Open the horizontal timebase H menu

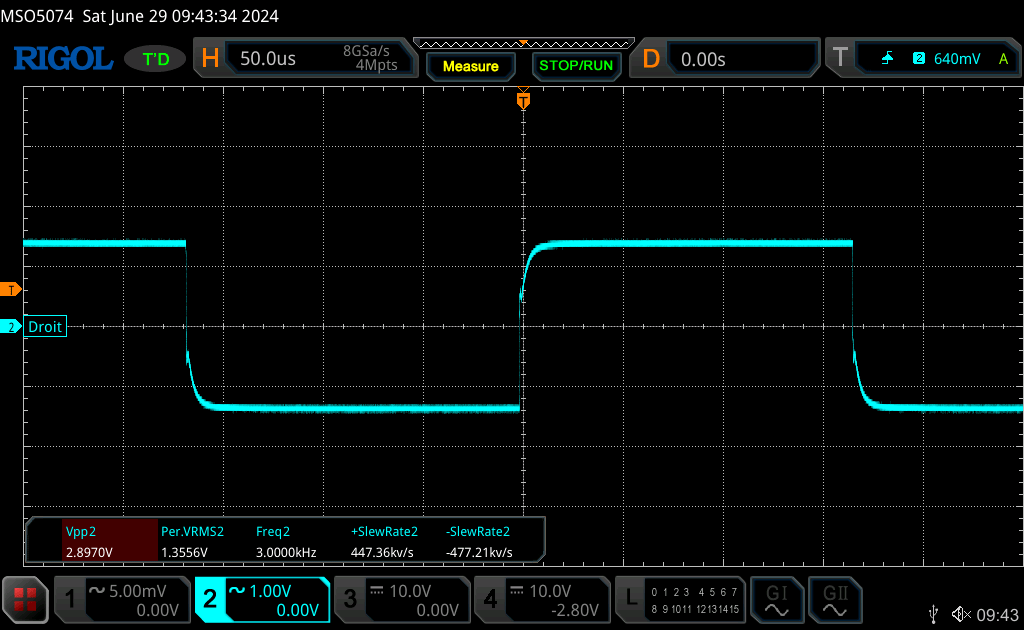[210, 59]
